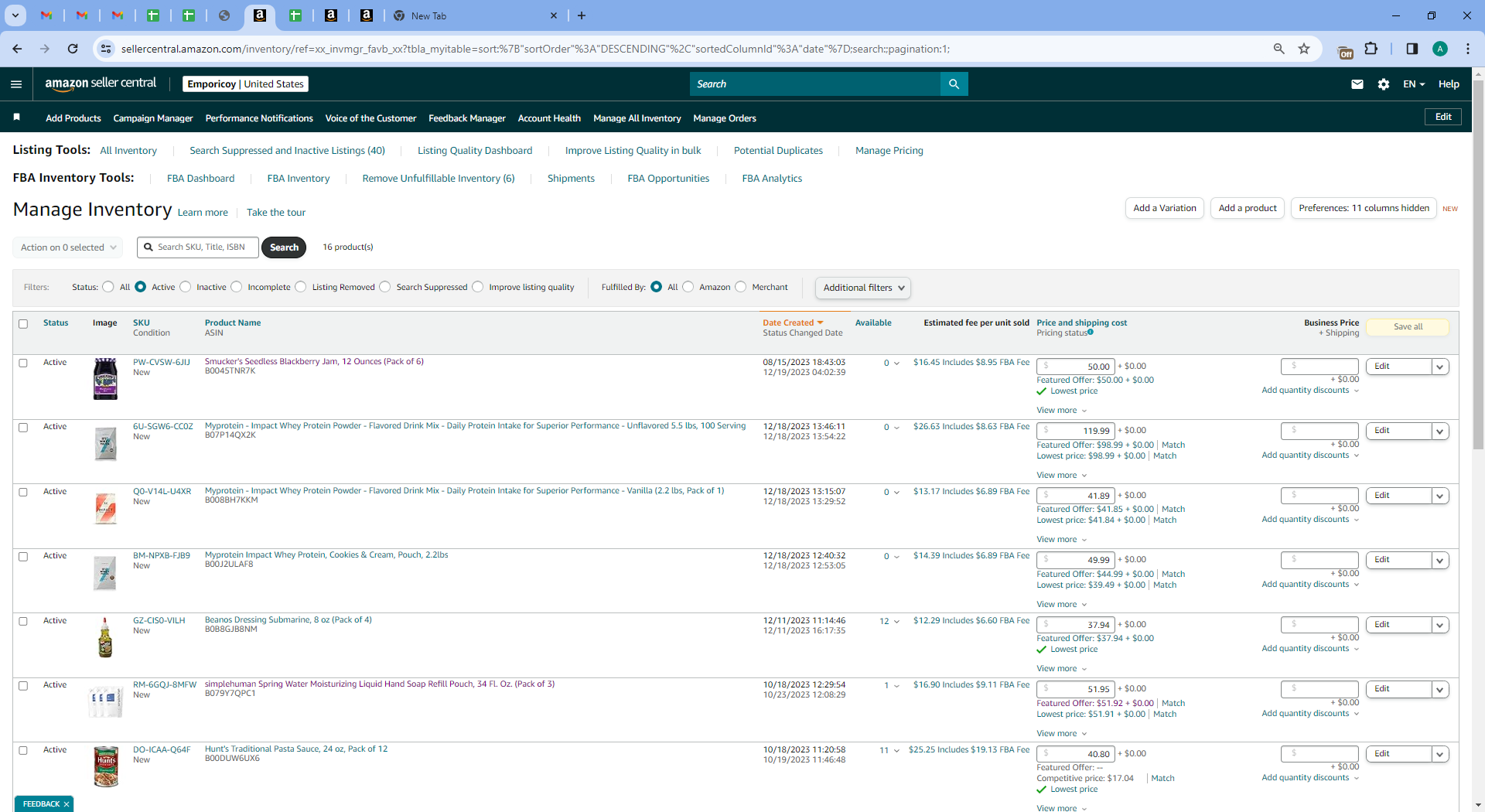Check the select-all checkbox in table header
Viewport: 1485px width, 812px height.
(x=23, y=324)
